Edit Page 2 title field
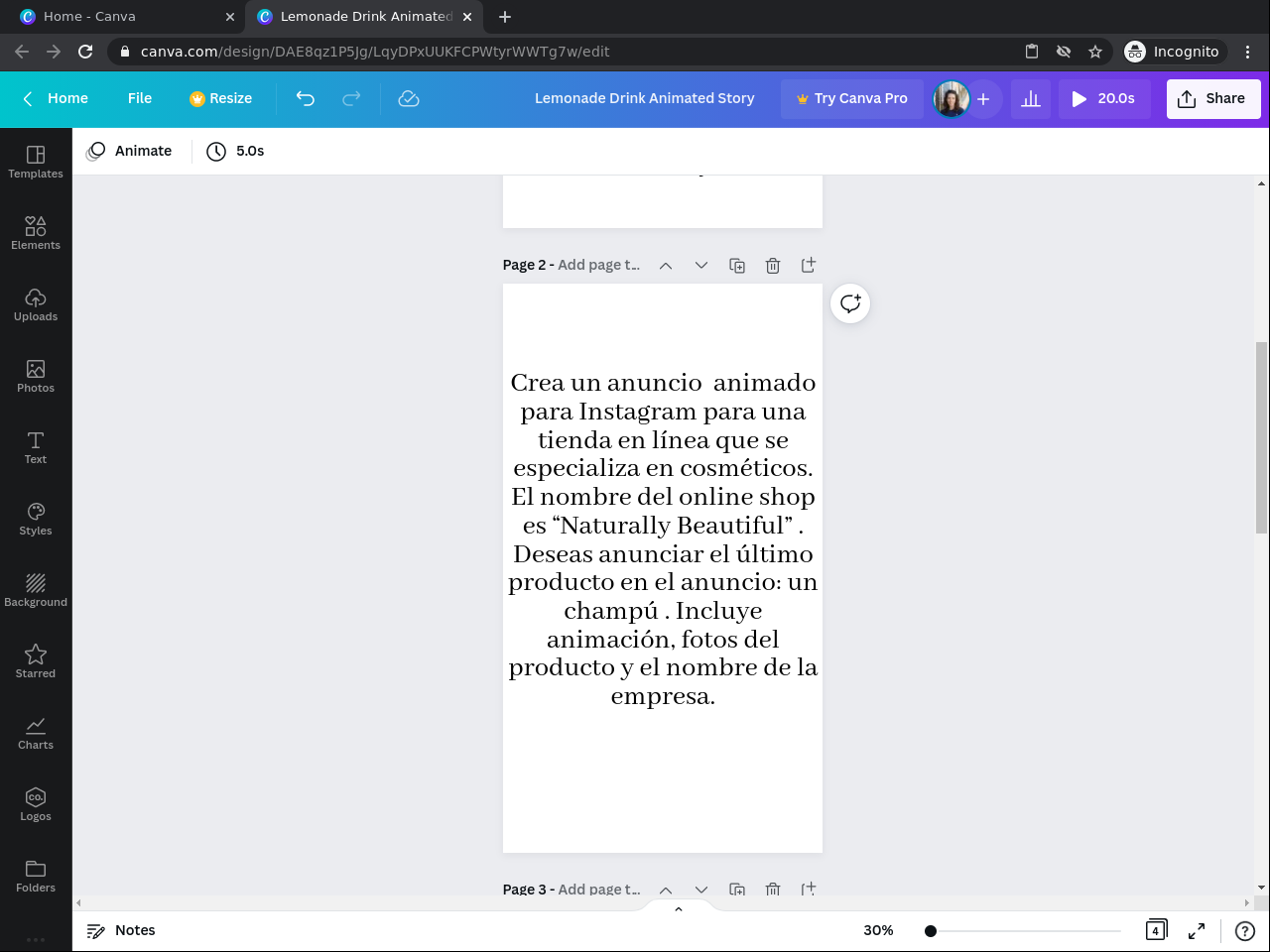1270x952 pixels. [x=599, y=265]
